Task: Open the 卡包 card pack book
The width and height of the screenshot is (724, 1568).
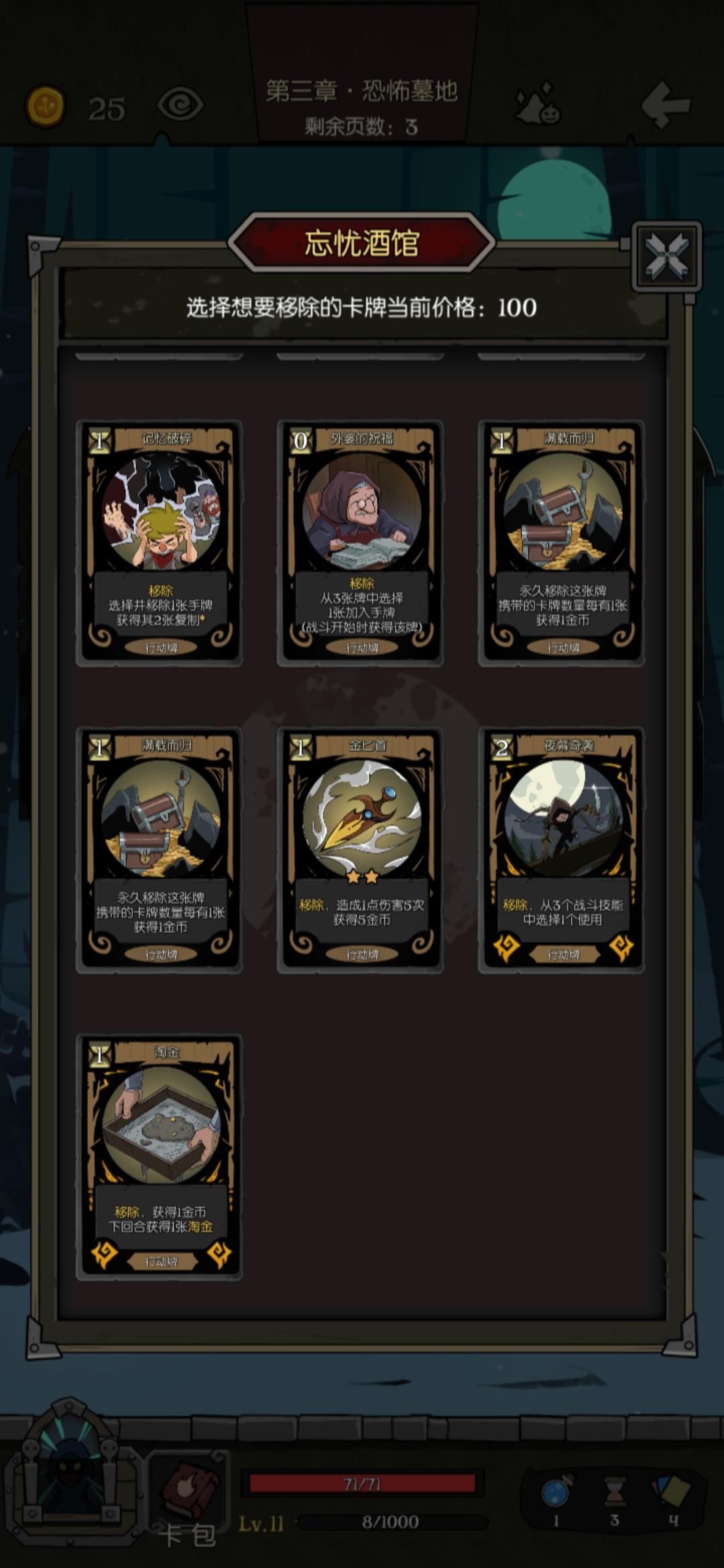Action: [x=188, y=1498]
